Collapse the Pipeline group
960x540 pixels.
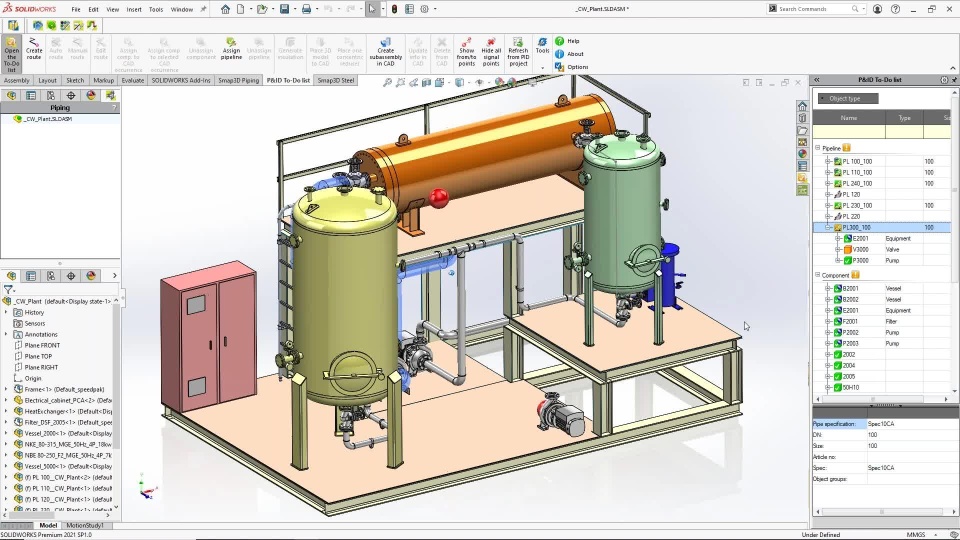click(x=817, y=148)
